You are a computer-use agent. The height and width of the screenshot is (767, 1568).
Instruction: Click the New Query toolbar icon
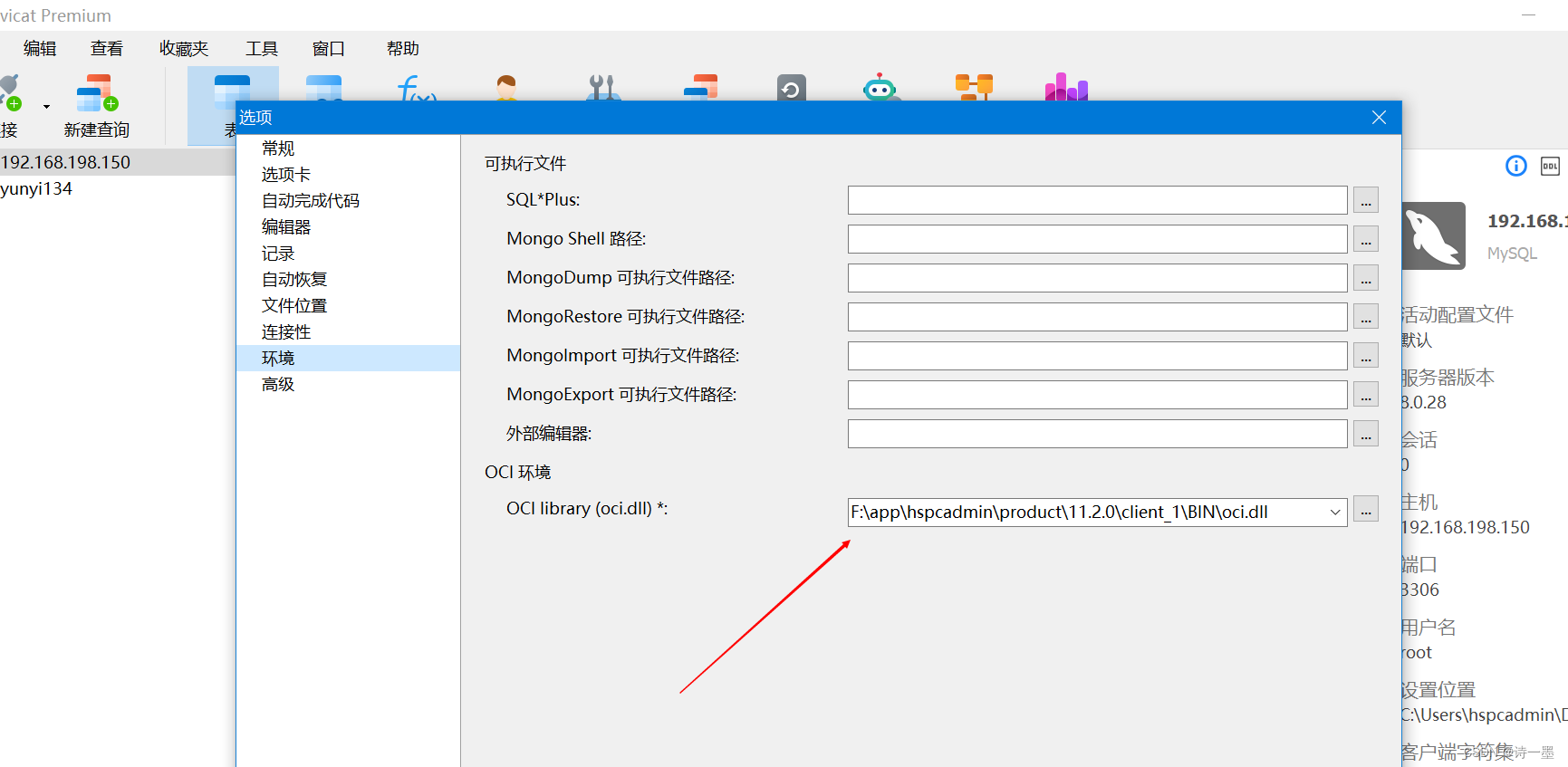tap(96, 94)
